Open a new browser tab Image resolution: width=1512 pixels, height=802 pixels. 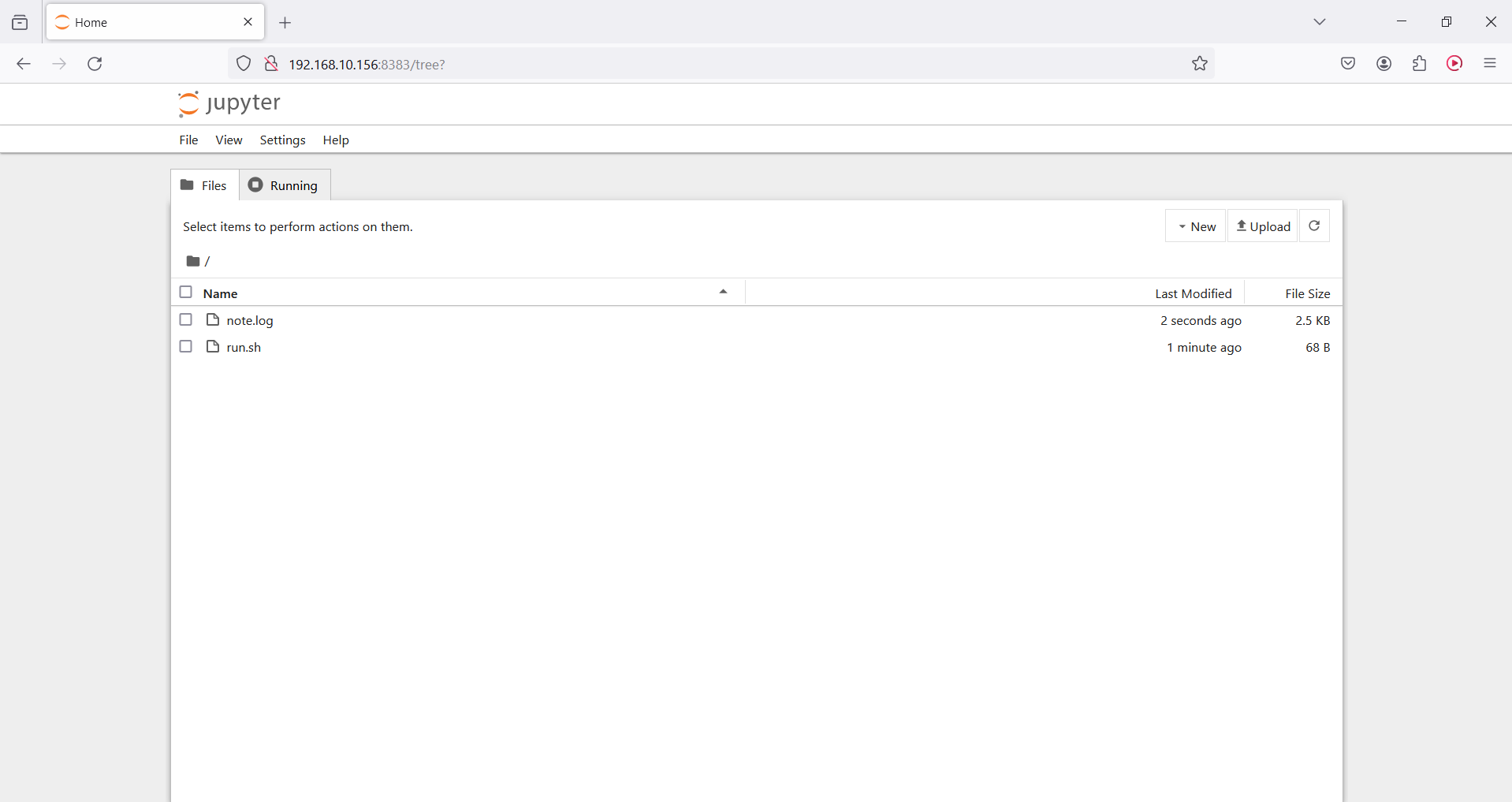coord(285,23)
